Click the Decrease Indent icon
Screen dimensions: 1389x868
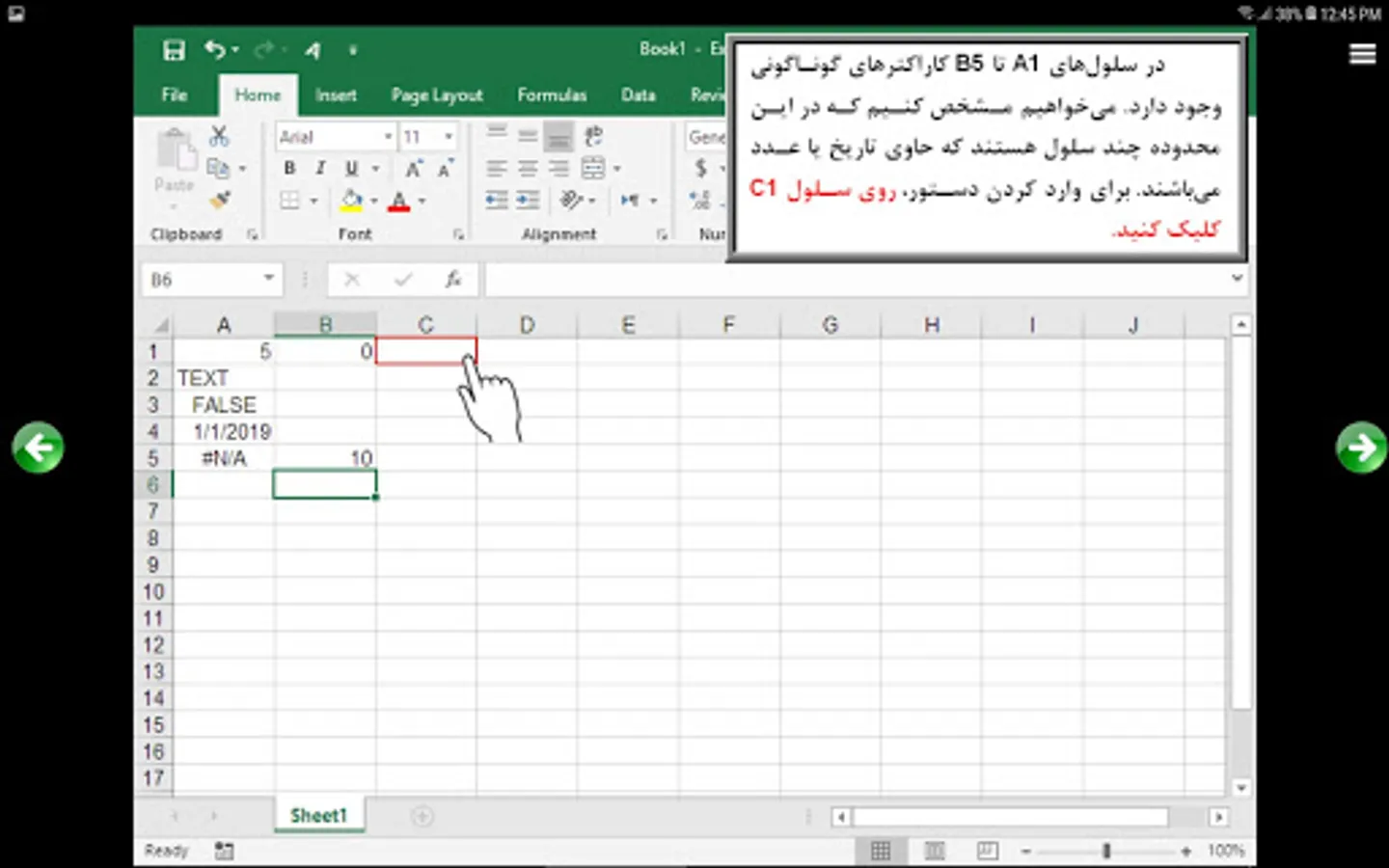point(497,201)
